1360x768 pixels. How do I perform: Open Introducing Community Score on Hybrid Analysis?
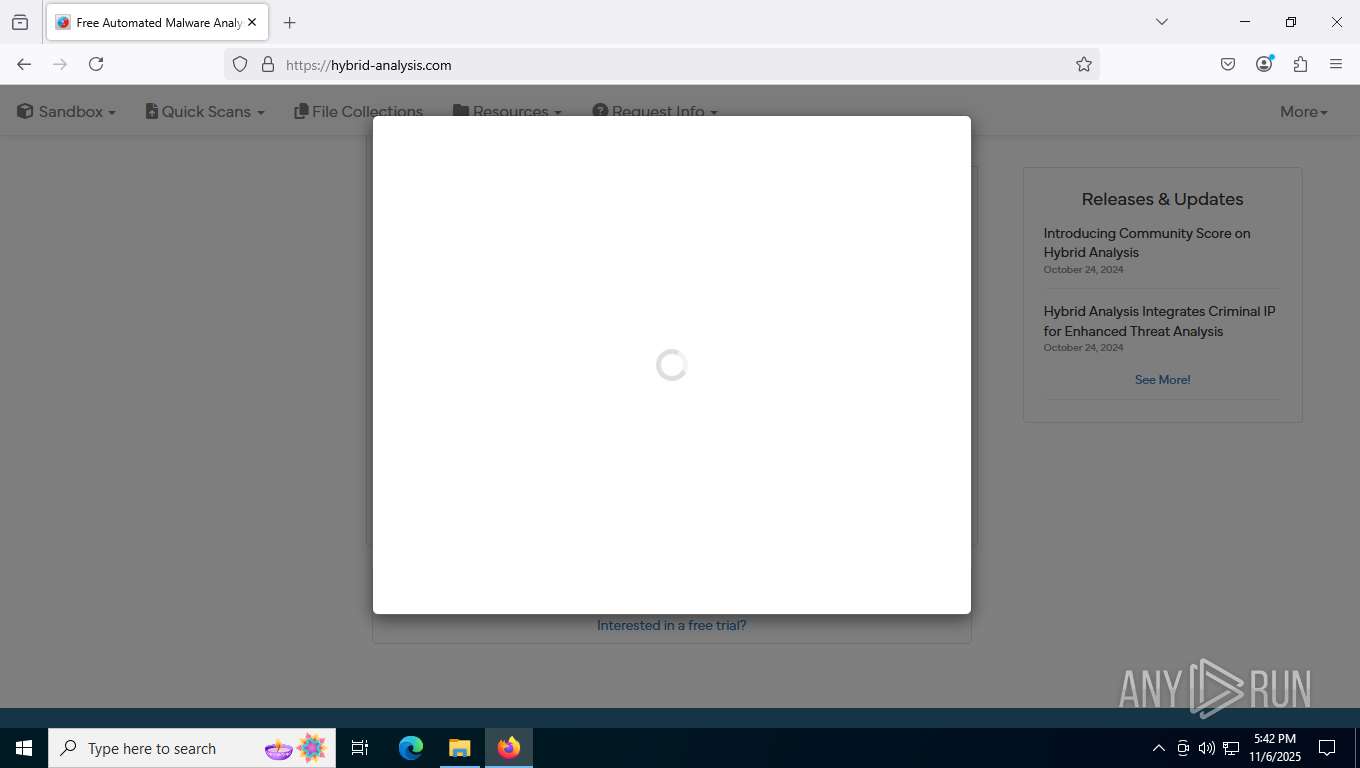(1147, 243)
